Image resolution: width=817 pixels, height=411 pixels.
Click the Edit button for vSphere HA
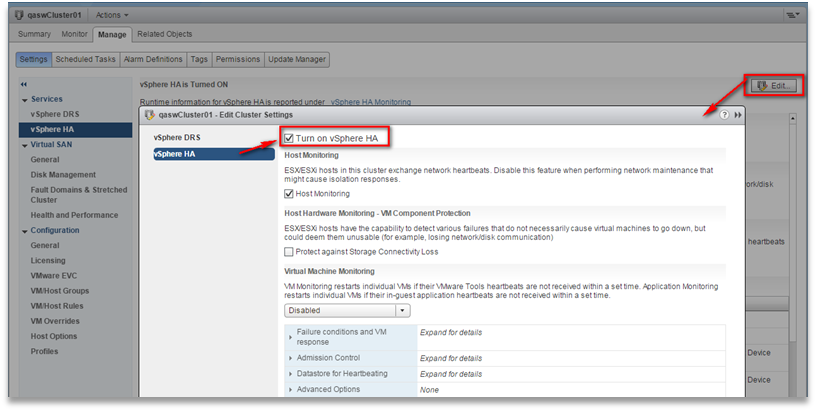[776, 86]
